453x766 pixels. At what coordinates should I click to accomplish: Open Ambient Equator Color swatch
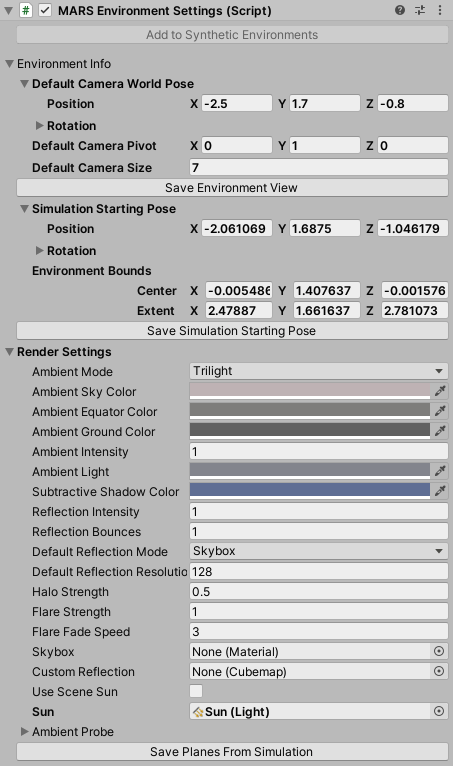point(310,411)
